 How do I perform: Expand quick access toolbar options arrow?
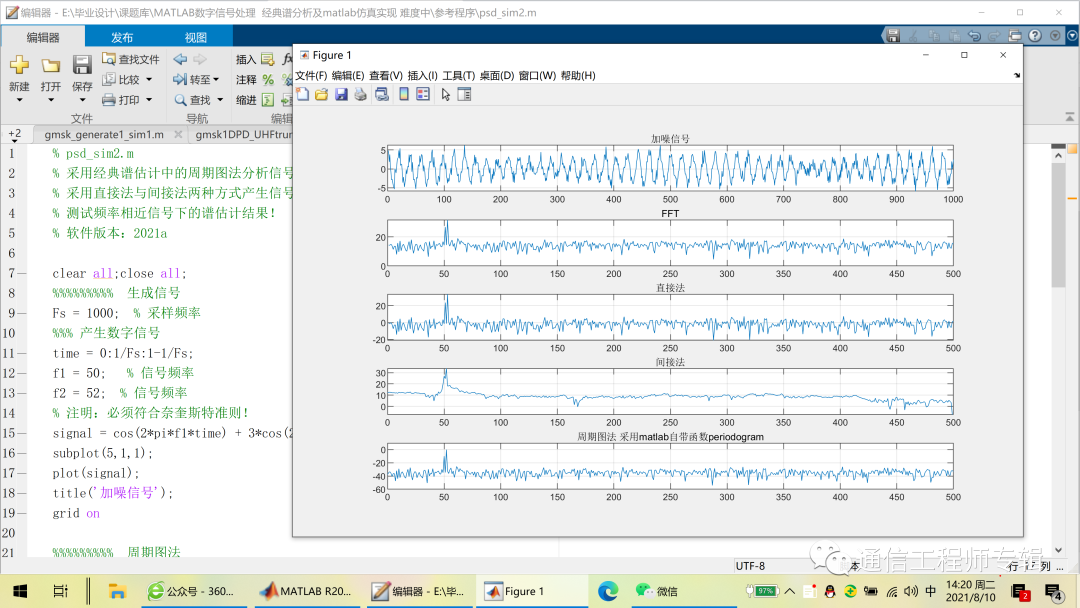pos(1055,36)
